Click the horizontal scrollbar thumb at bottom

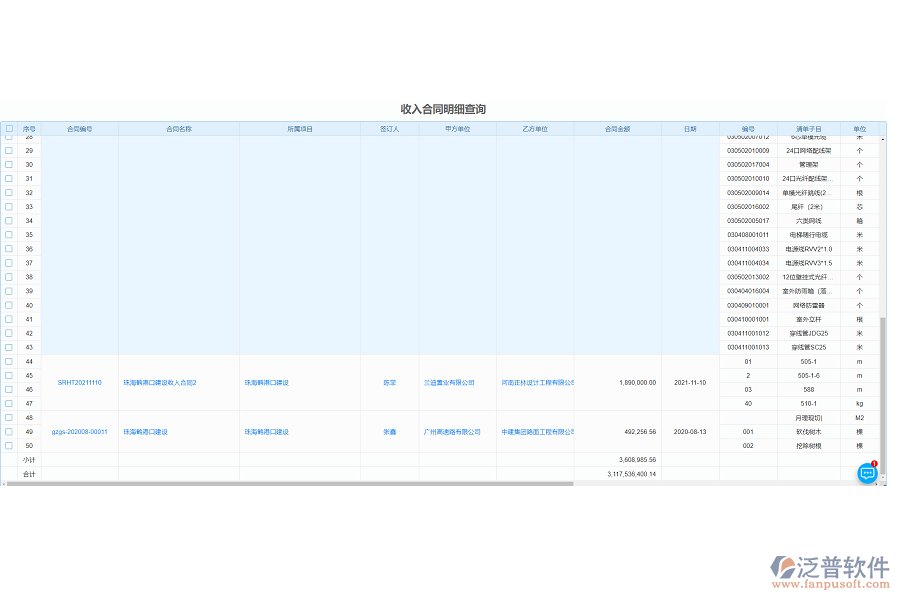pyautogui.click(x=290, y=484)
